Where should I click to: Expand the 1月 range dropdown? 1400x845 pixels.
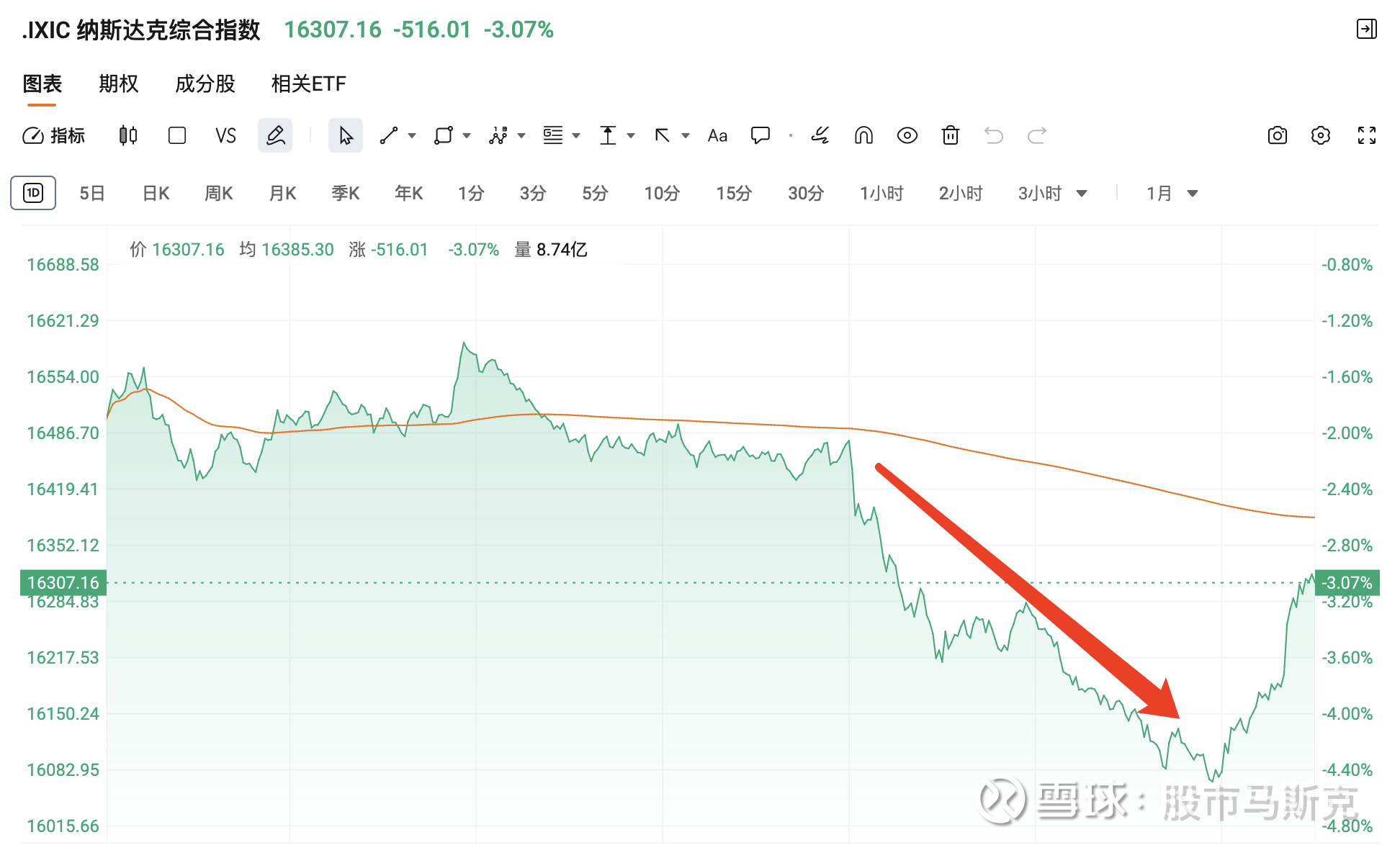tap(1193, 194)
